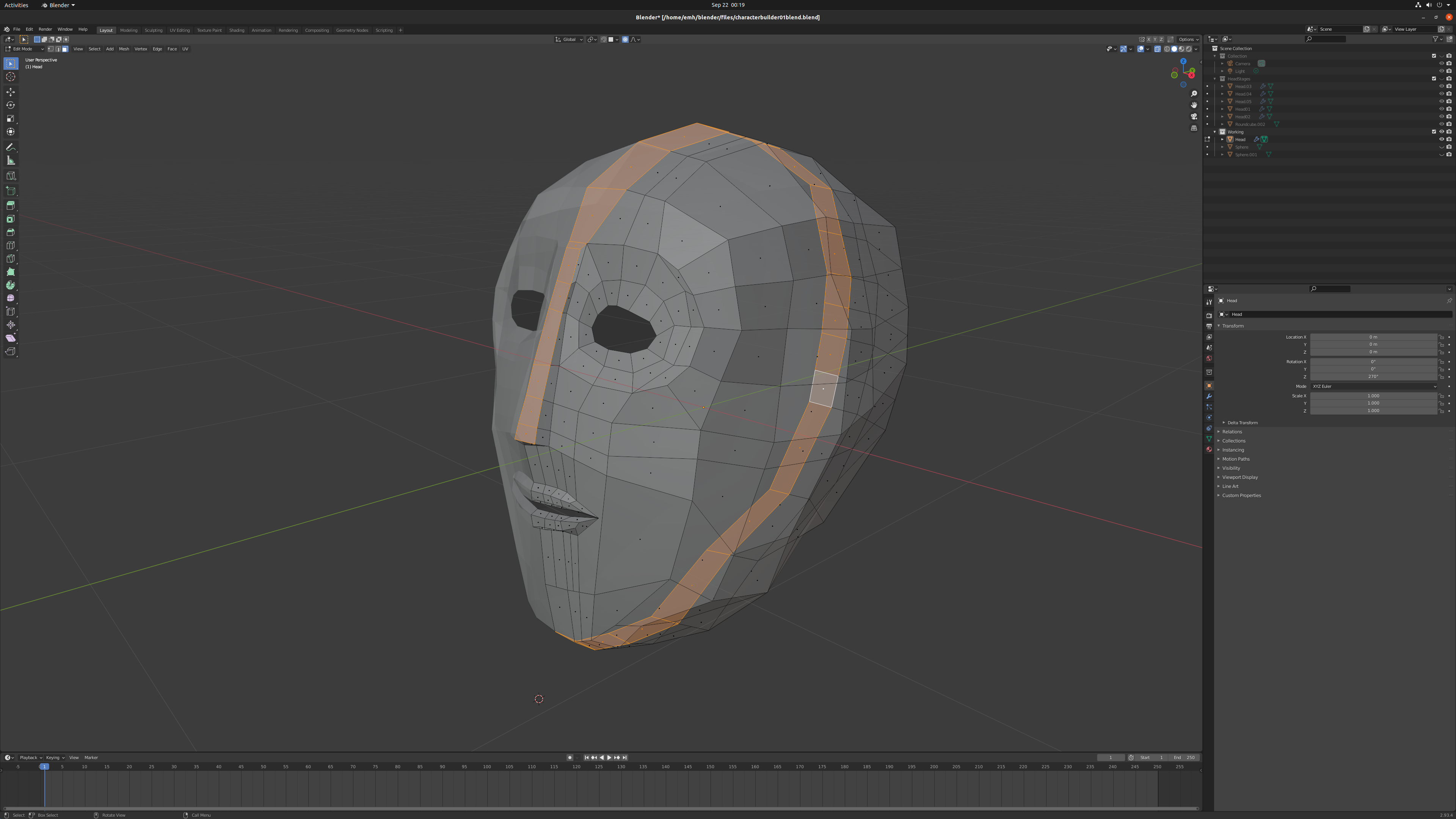Pick the Extrude Region tool
Screen dimensions: 1456x819
click(11, 206)
